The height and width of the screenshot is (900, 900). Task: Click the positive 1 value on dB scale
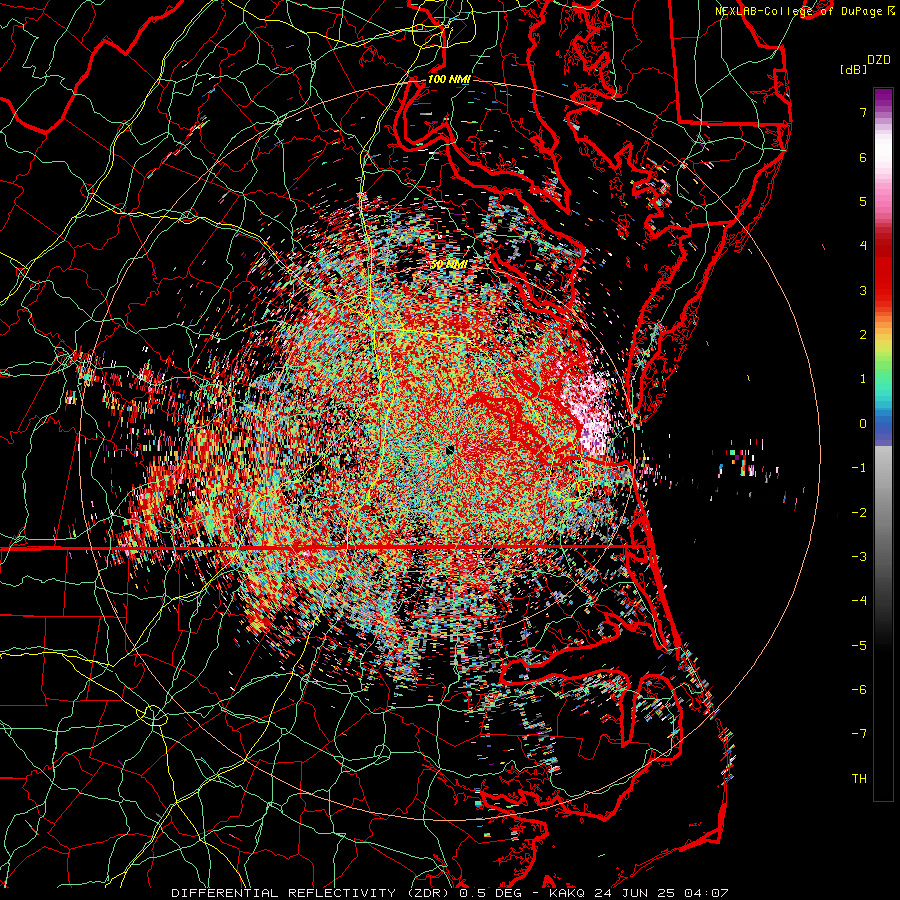coord(863,379)
